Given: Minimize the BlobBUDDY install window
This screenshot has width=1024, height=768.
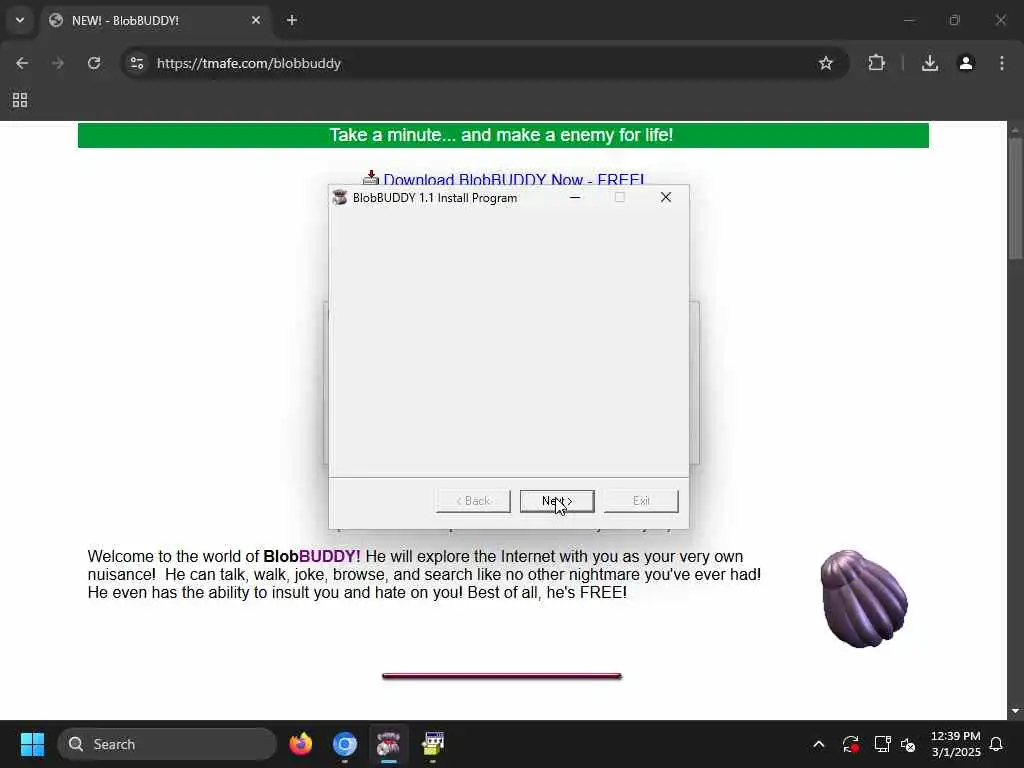Looking at the screenshot, I should click(x=575, y=197).
